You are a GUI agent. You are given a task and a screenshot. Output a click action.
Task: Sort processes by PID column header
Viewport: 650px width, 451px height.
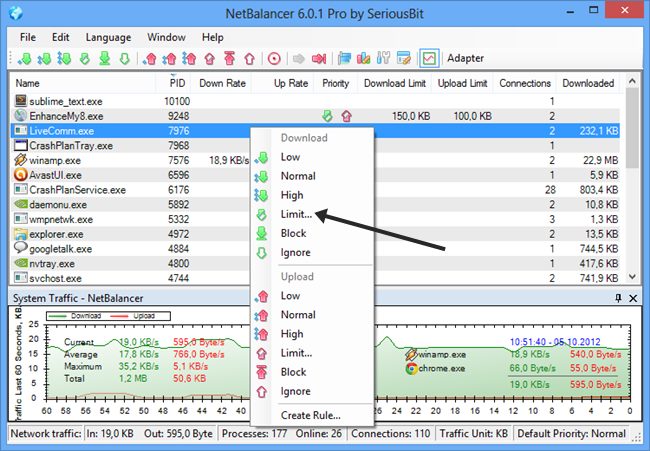(177, 83)
